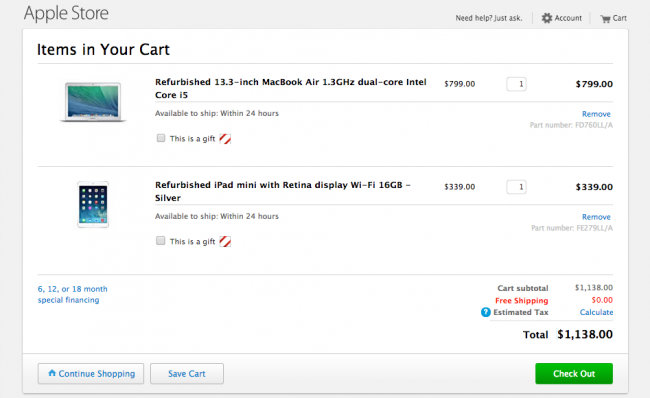This screenshot has height=398, width=650.
Task: Click the iPad mini product thumbnail
Action: (93, 204)
